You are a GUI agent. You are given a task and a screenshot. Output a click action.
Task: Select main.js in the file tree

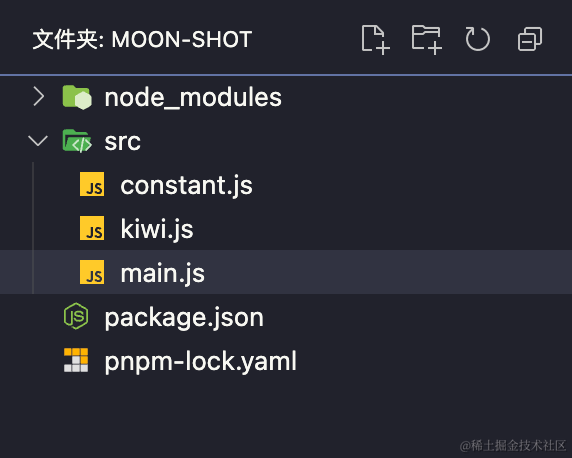[x=286, y=272]
